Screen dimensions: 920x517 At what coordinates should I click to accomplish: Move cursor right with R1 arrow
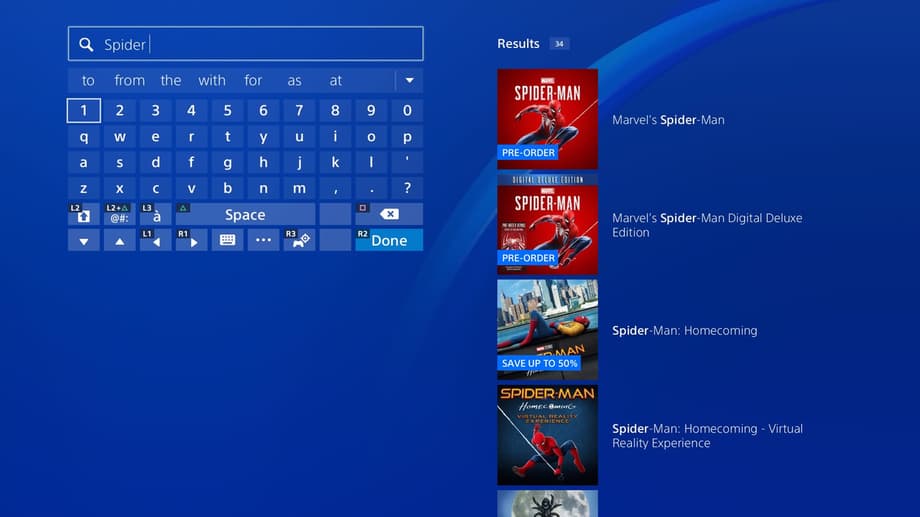(191, 241)
